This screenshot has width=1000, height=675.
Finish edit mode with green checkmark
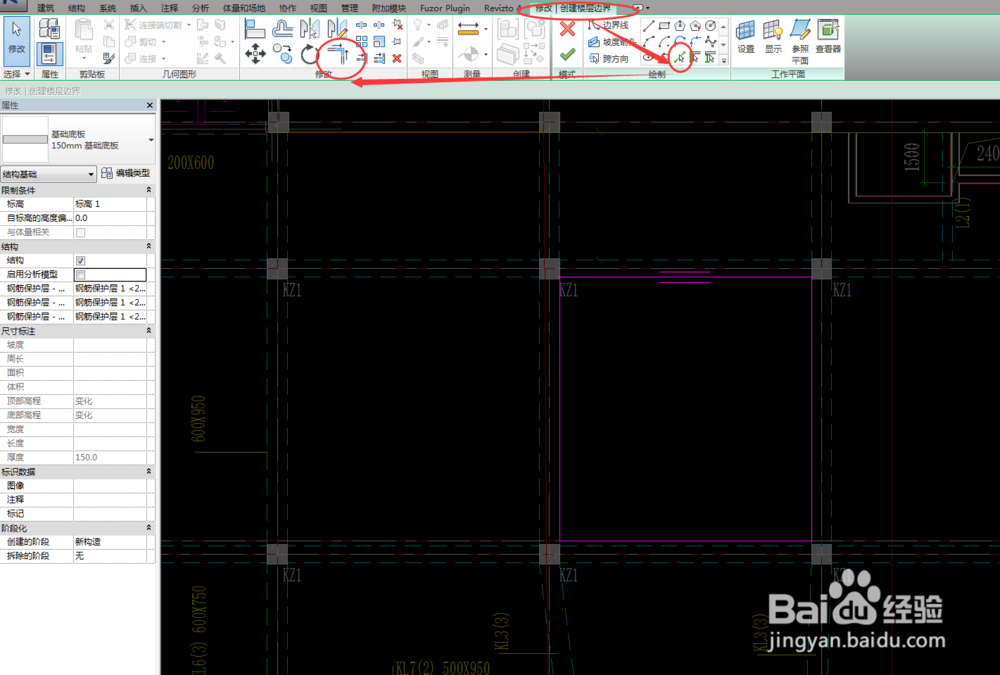pos(568,54)
